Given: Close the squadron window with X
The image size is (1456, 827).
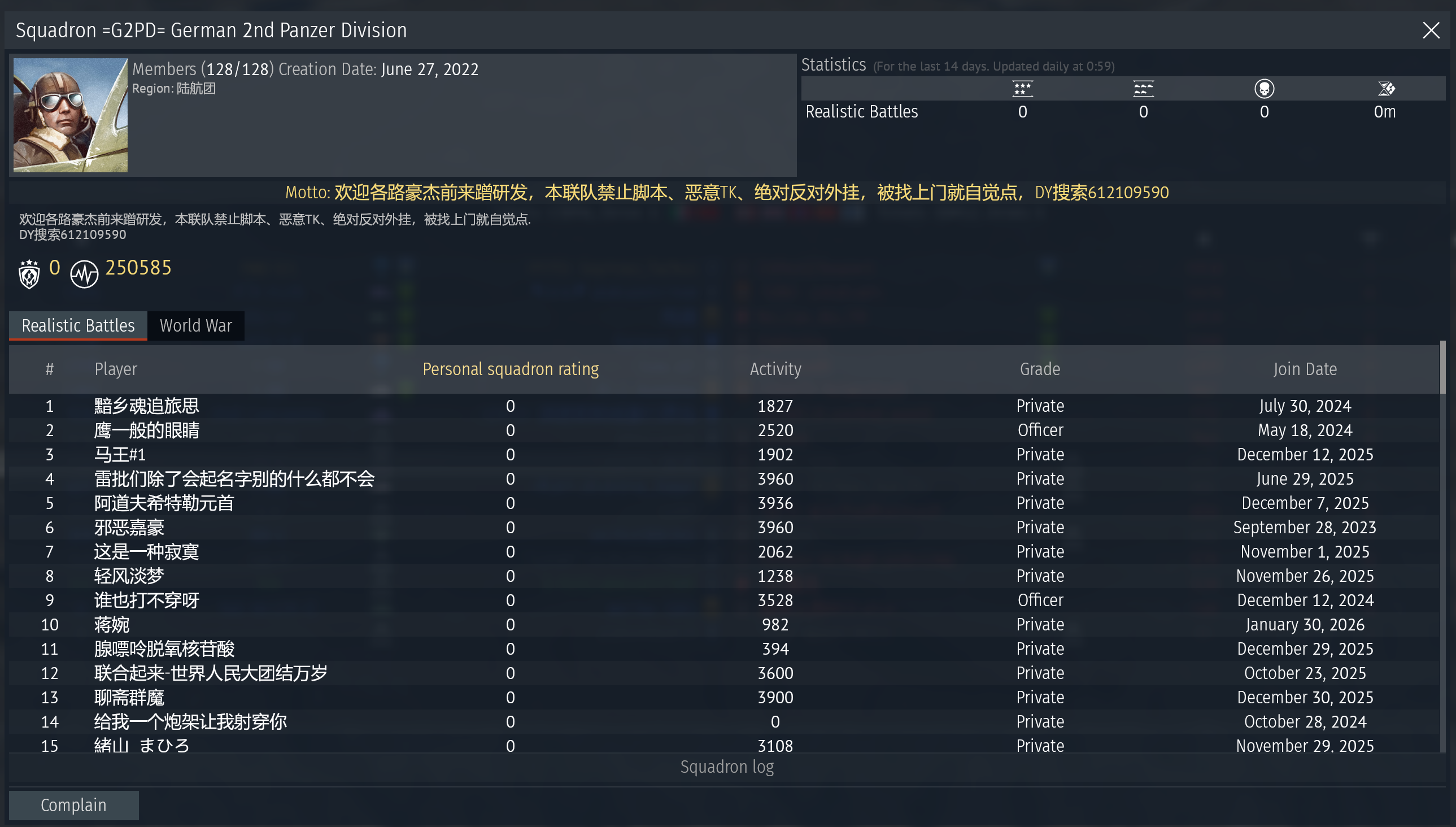Looking at the screenshot, I should click(x=1431, y=30).
